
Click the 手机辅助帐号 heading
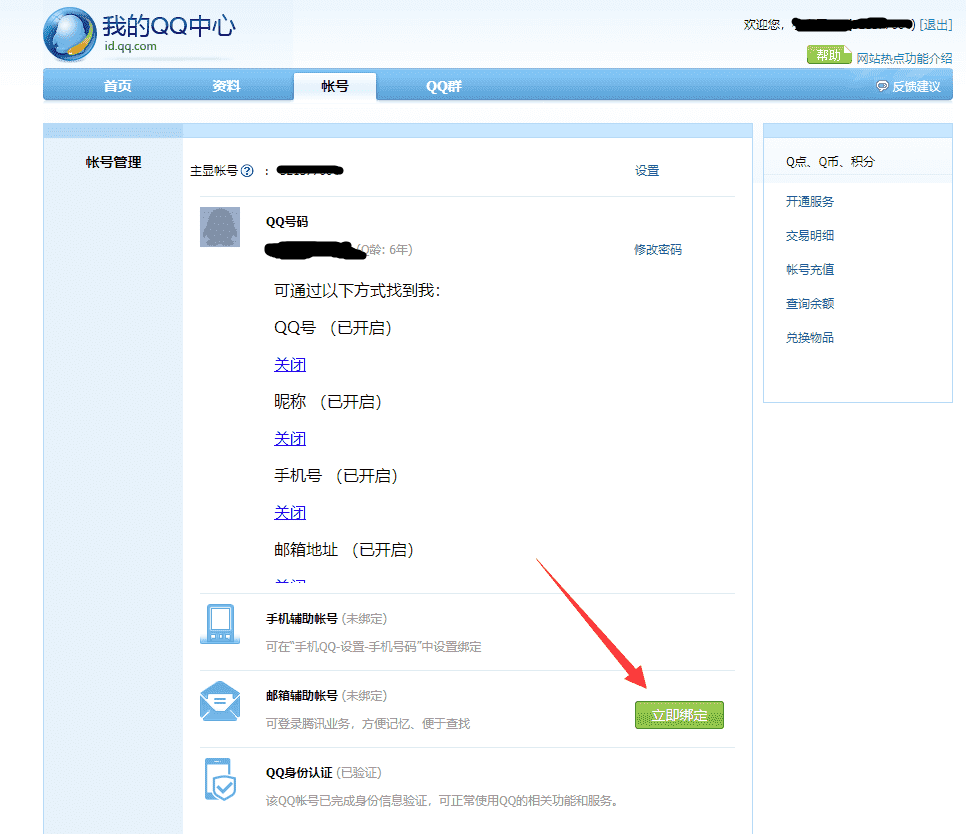click(x=301, y=618)
